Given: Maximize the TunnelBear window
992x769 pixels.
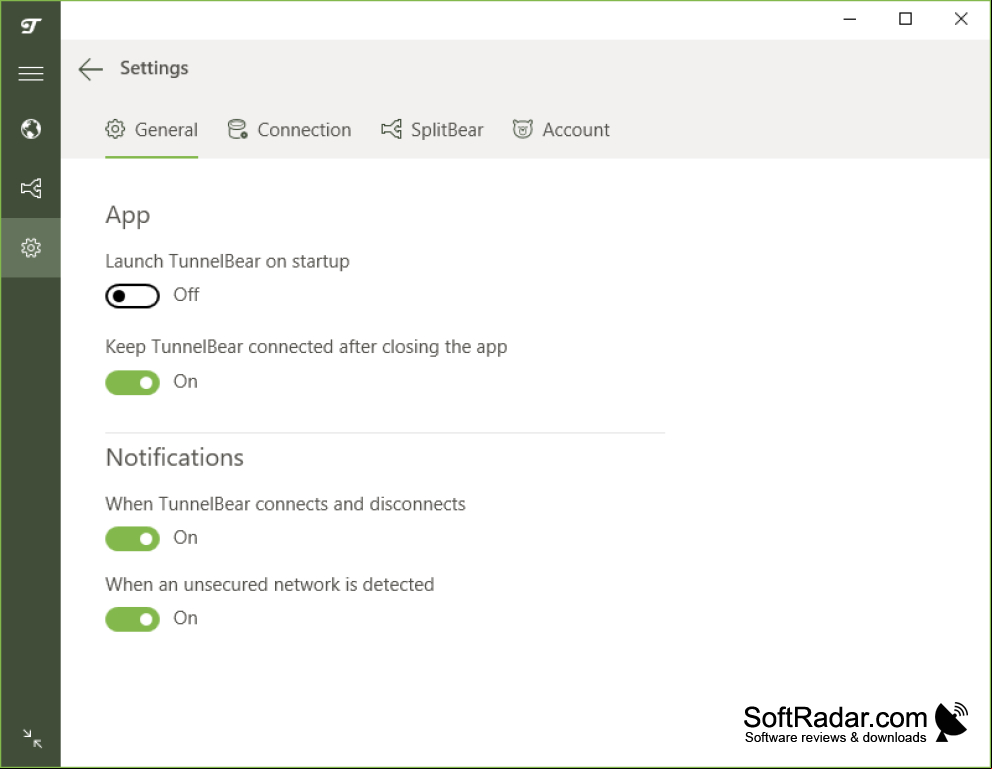Looking at the screenshot, I should 905,19.
